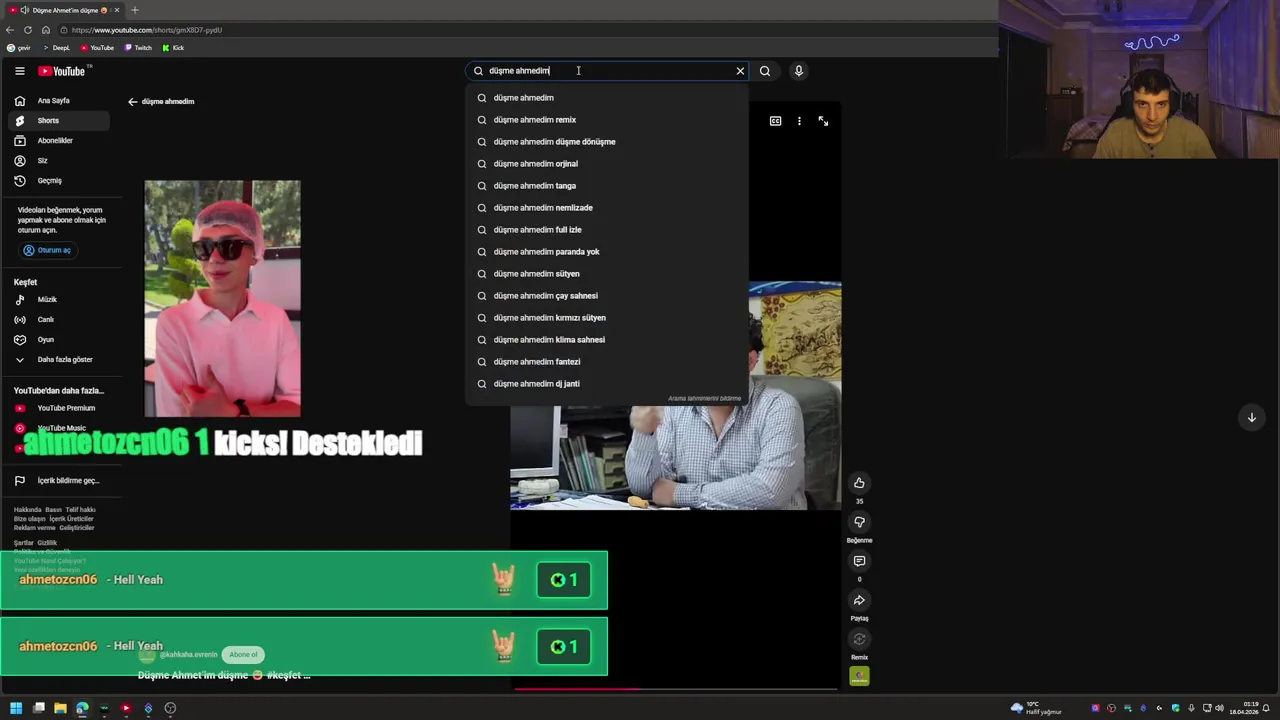Screen dimensions: 1280x720
Task: Click the taskbar volume speaker icon
Action: coord(1219,708)
